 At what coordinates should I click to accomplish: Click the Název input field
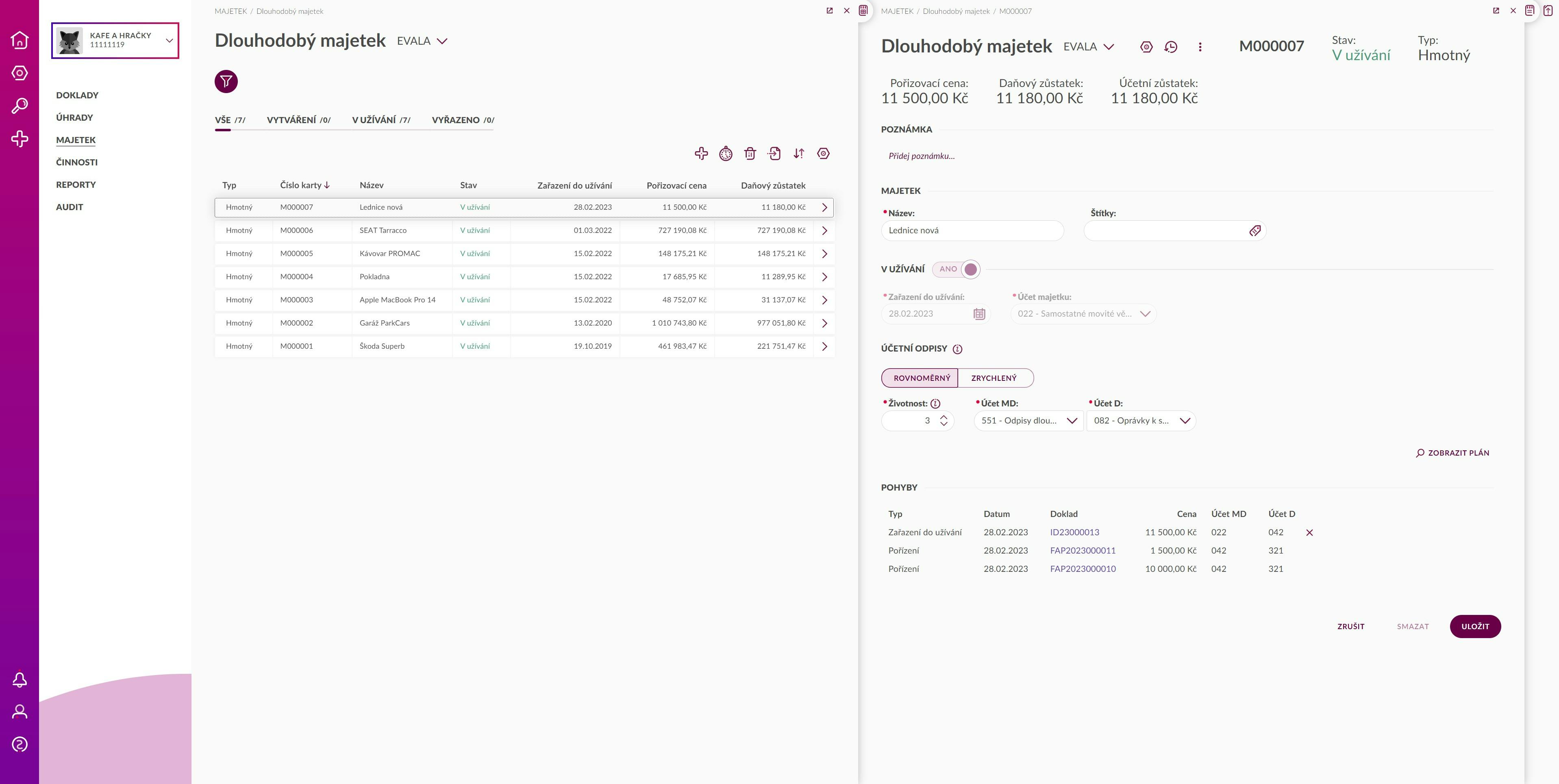point(972,230)
